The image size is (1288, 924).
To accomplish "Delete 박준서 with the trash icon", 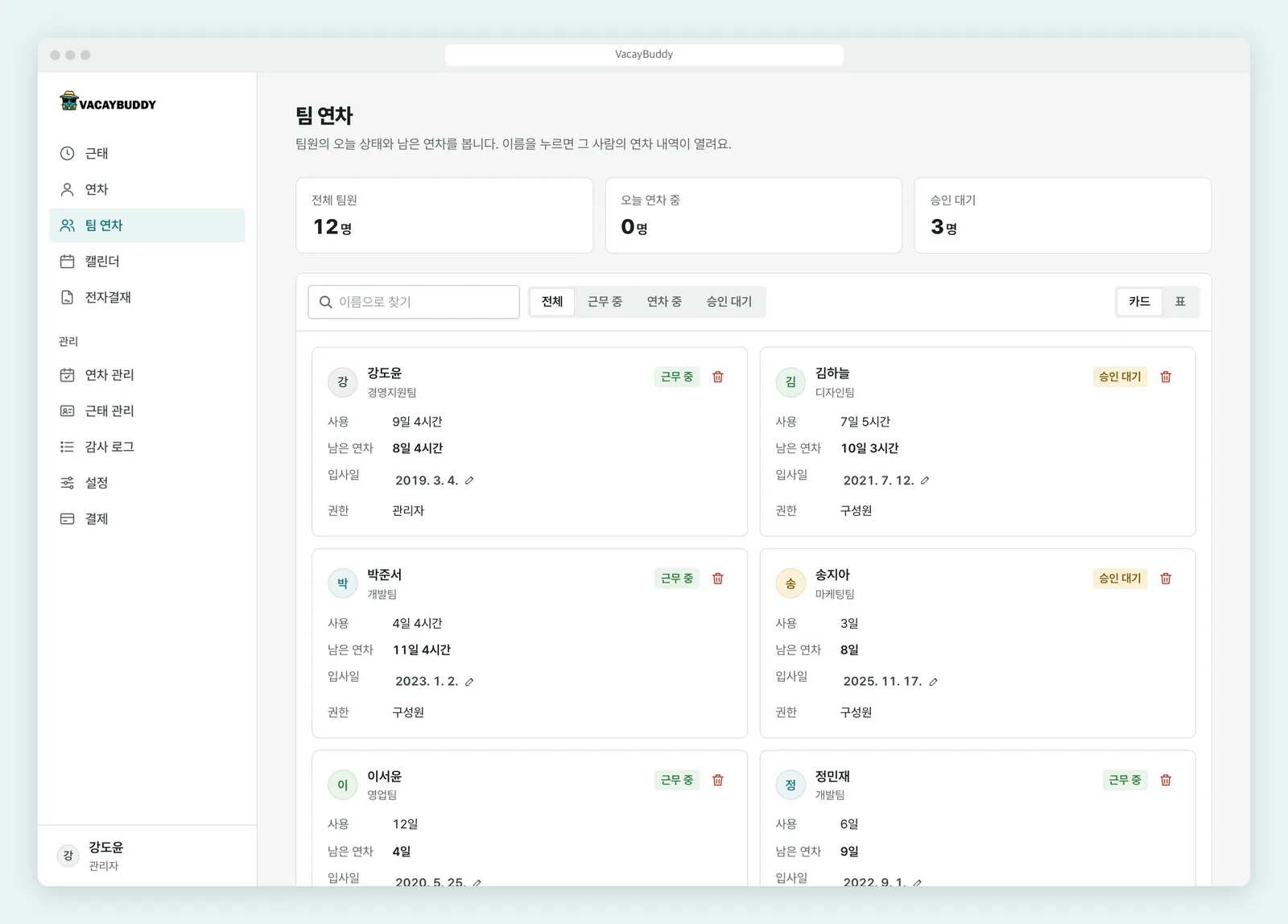I will [718, 578].
